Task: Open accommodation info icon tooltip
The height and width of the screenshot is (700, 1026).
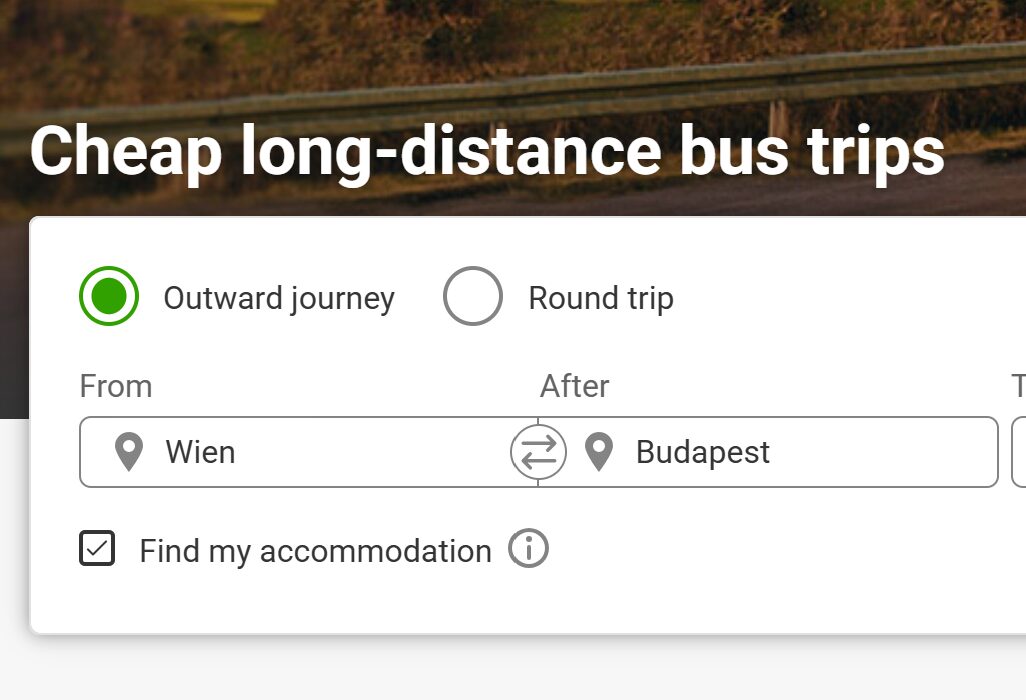Action: point(528,549)
